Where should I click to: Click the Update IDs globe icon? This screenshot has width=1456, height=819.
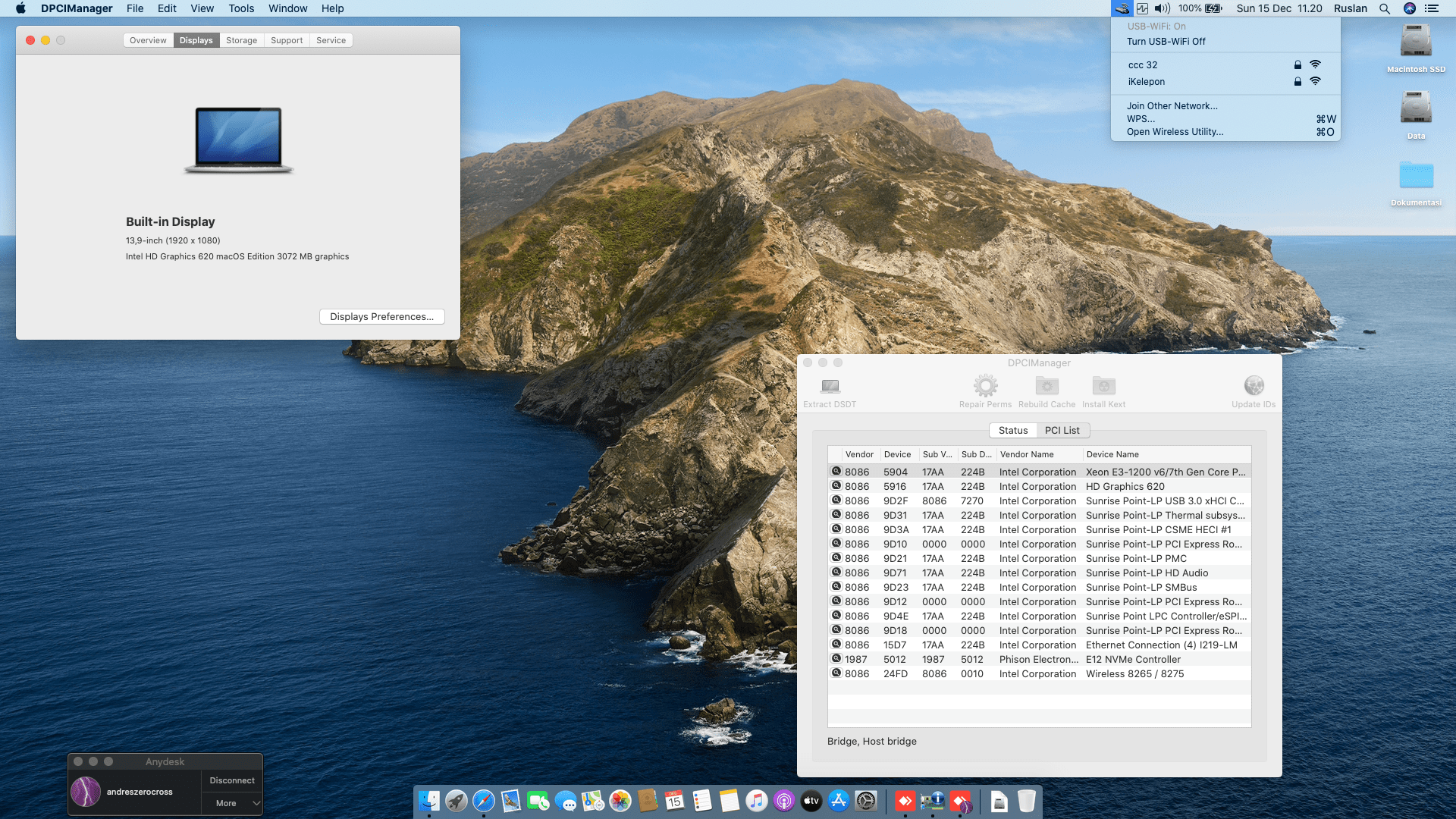pos(1254,386)
